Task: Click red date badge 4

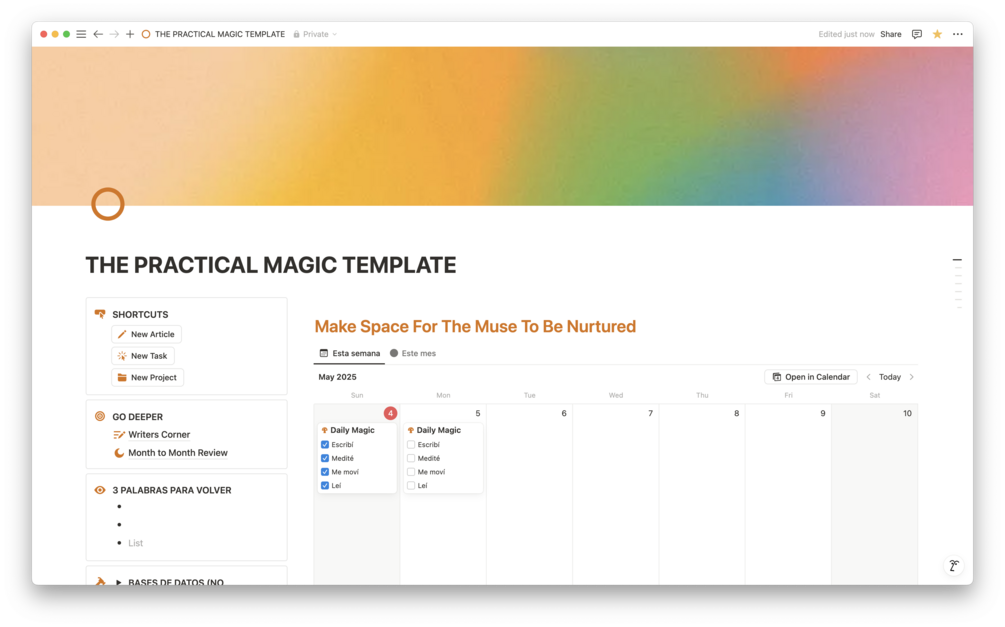Action: coord(390,414)
